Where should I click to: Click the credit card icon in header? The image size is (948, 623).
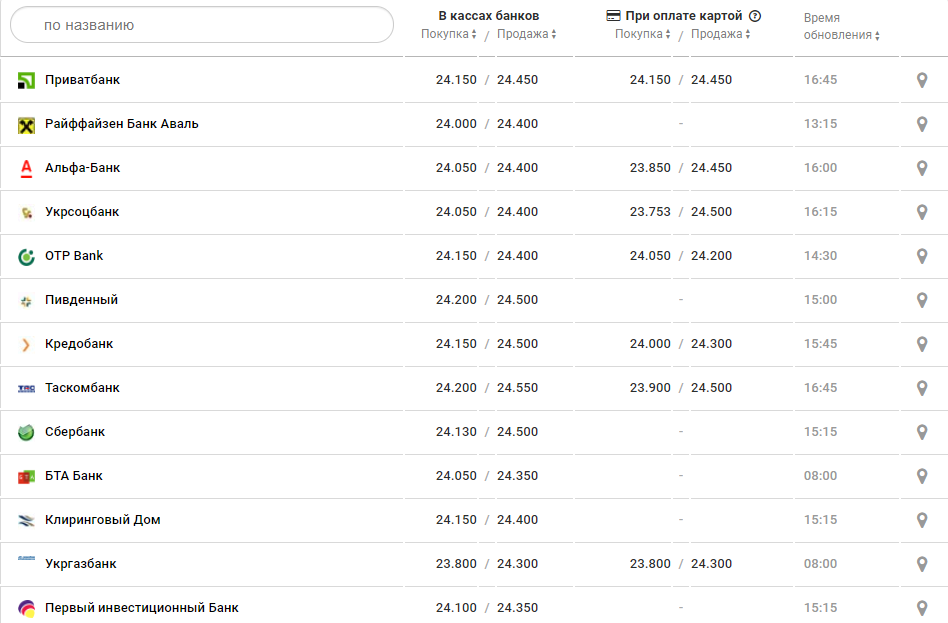click(x=614, y=16)
